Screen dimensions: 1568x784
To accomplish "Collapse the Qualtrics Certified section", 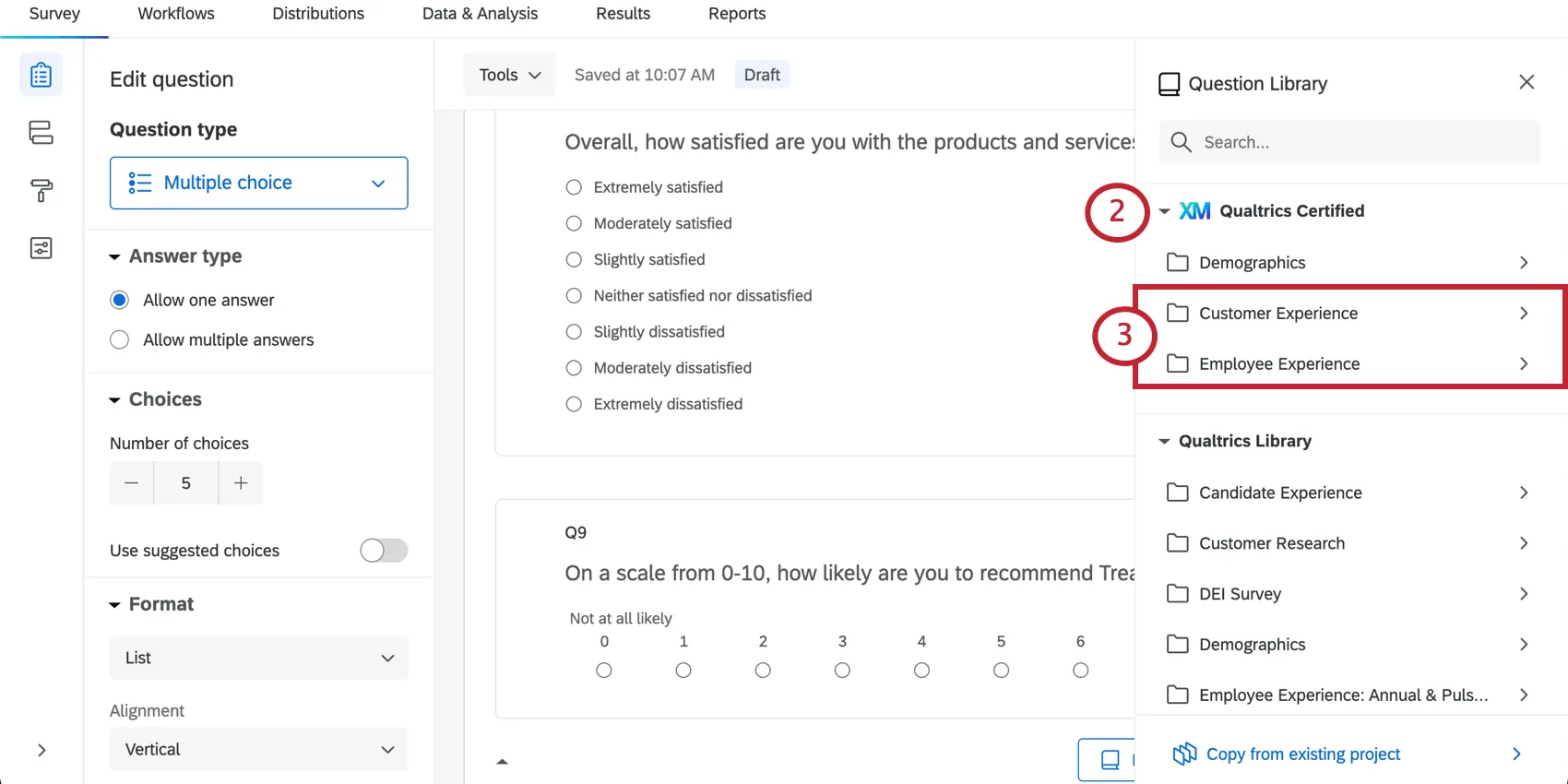I will point(1165,211).
